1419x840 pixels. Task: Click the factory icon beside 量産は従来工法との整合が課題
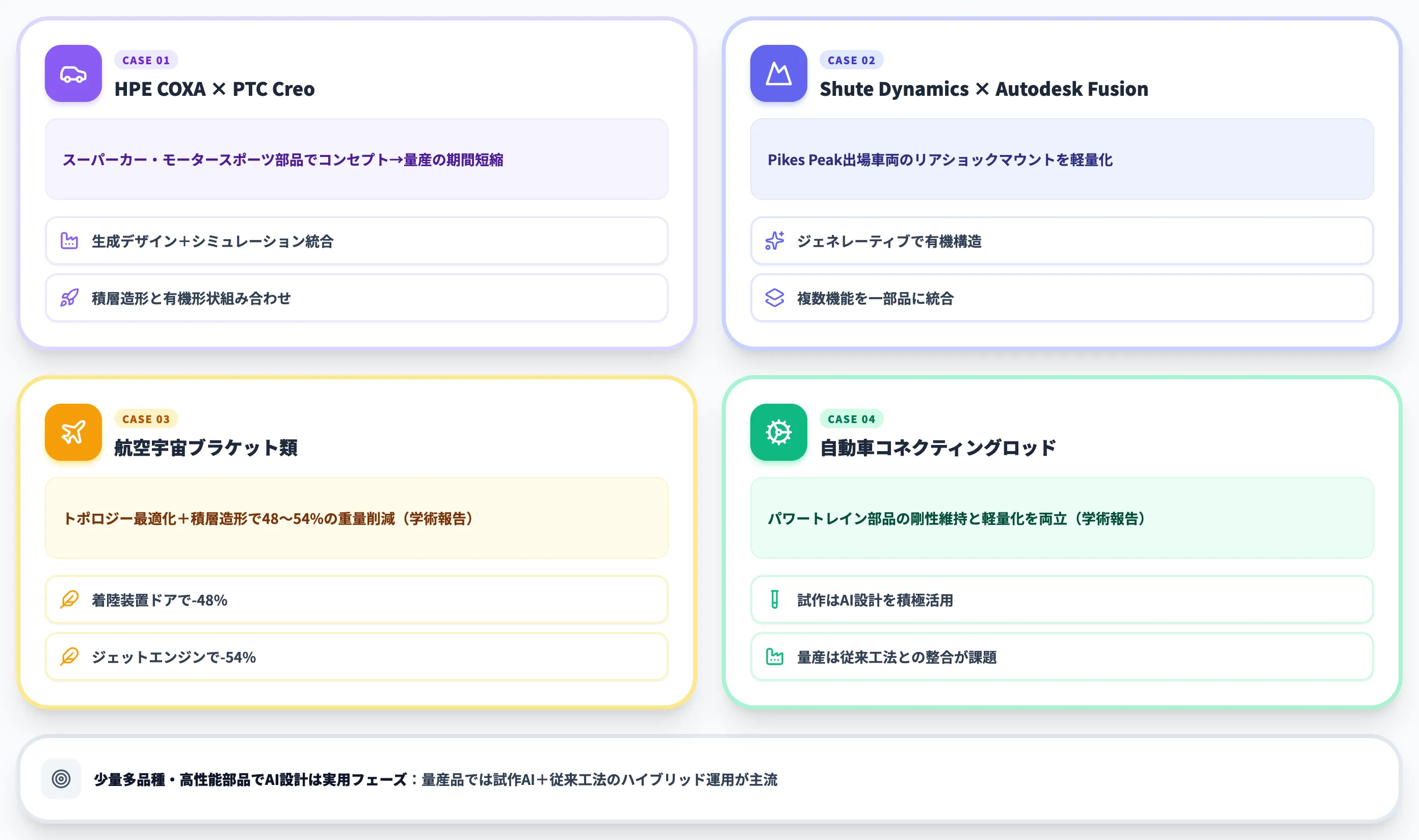click(774, 657)
